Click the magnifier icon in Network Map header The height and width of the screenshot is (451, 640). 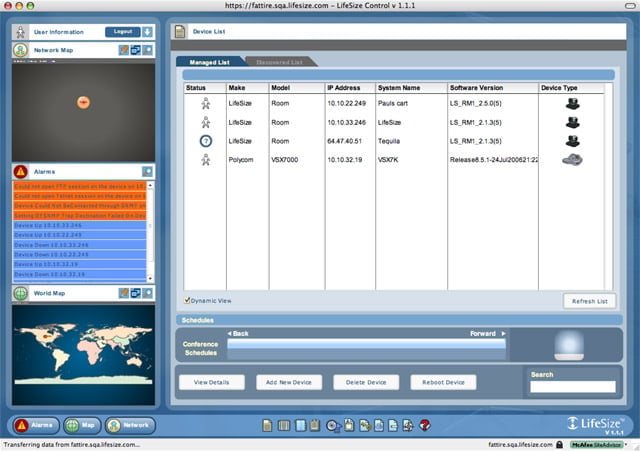coord(147,50)
